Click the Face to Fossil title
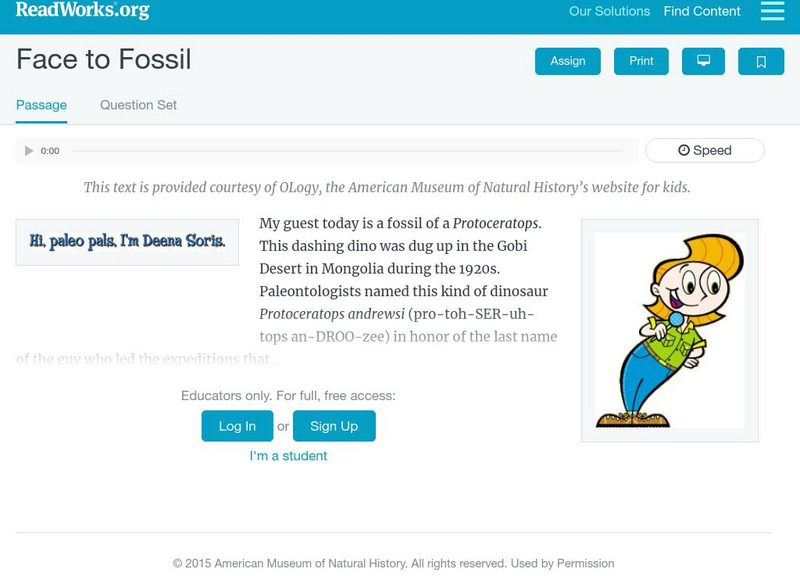Viewport: 800px width, 576px height. coord(104,60)
